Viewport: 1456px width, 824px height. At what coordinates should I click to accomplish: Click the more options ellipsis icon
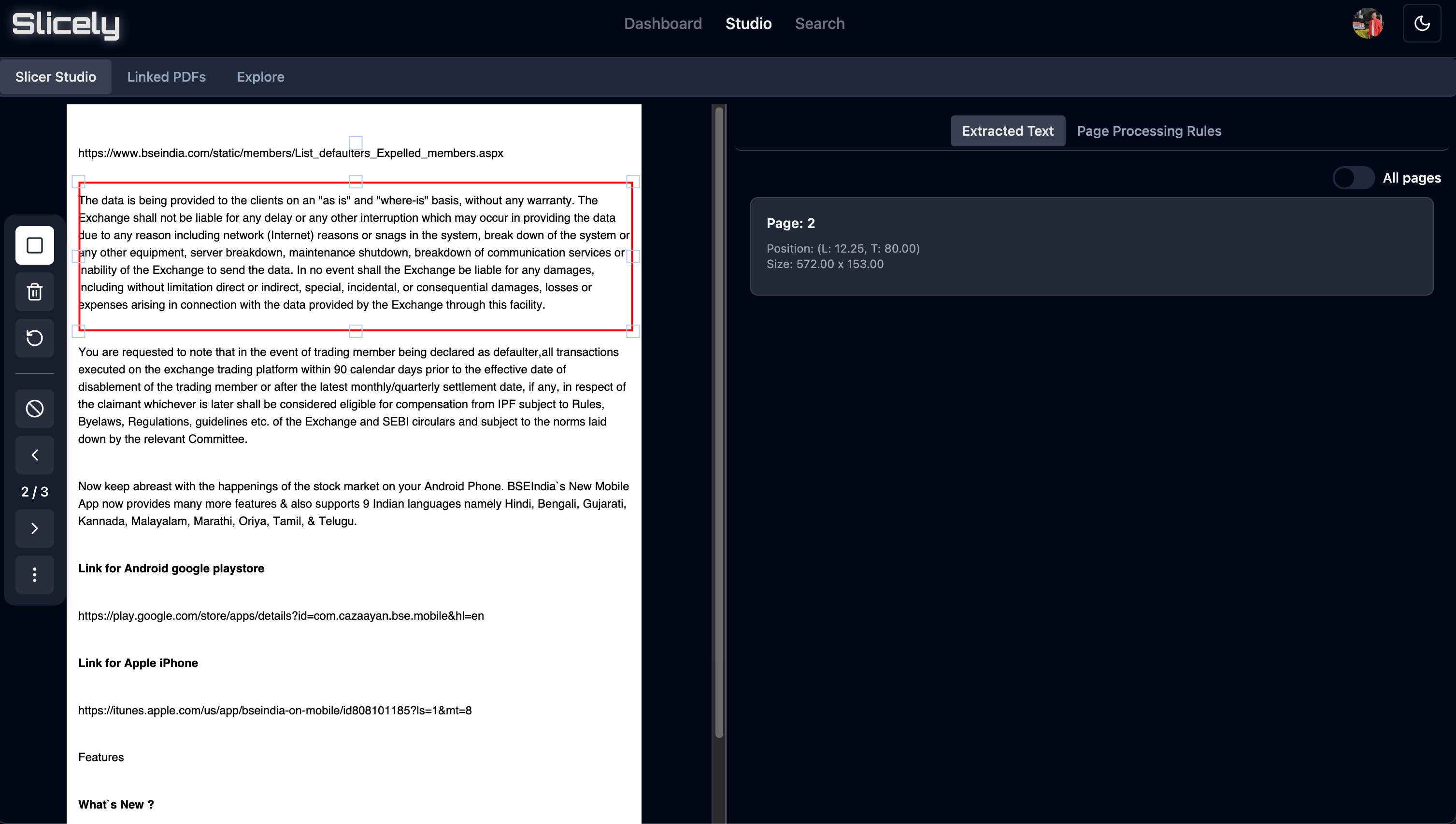tap(35, 575)
